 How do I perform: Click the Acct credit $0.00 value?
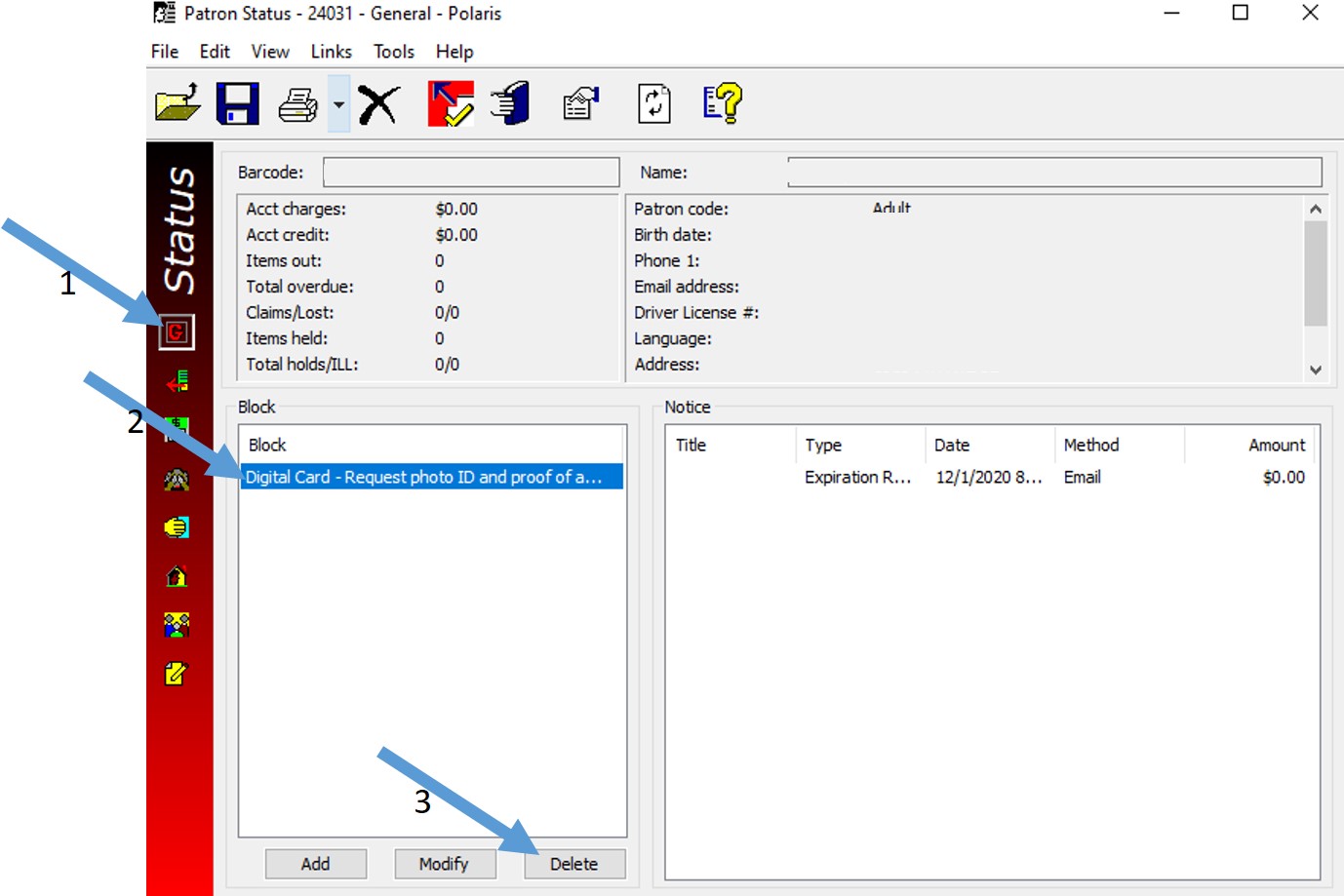point(456,235)
